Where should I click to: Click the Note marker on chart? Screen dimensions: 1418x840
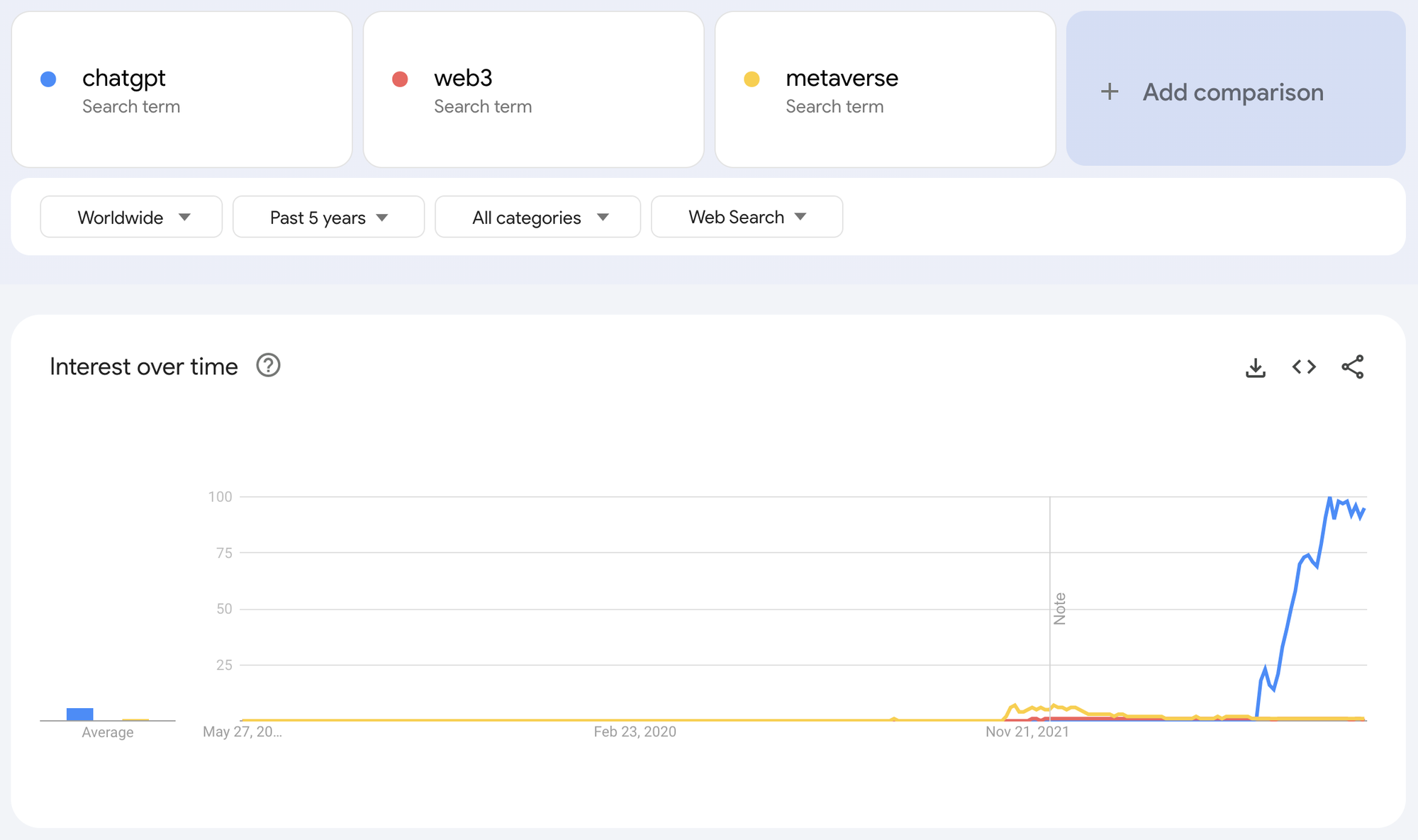tap(1059, 608)
